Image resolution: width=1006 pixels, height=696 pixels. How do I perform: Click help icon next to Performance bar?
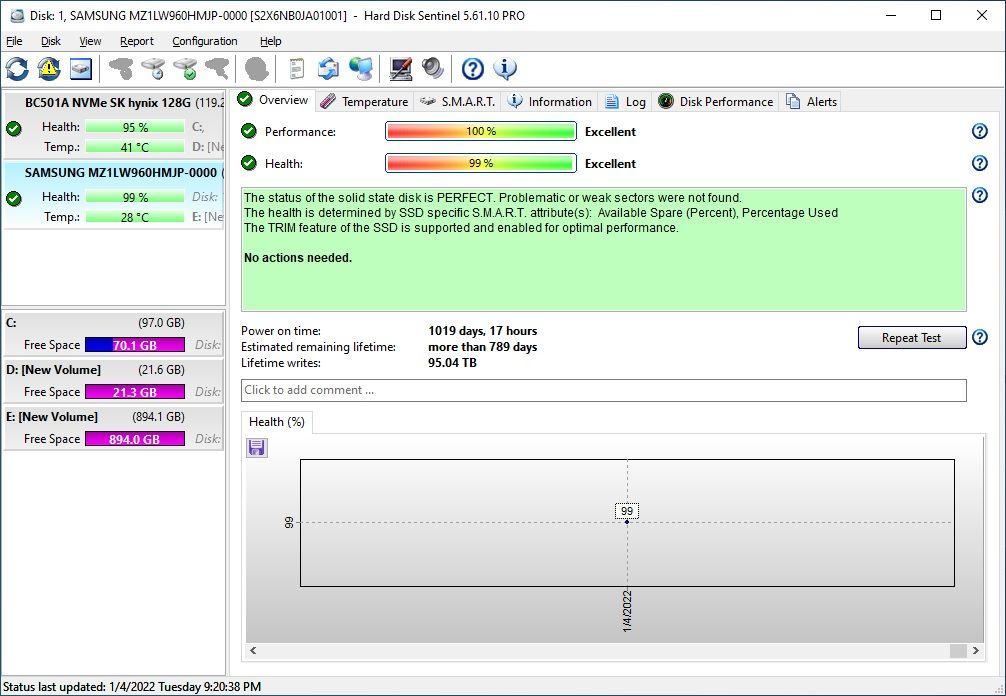pos(980,132)
